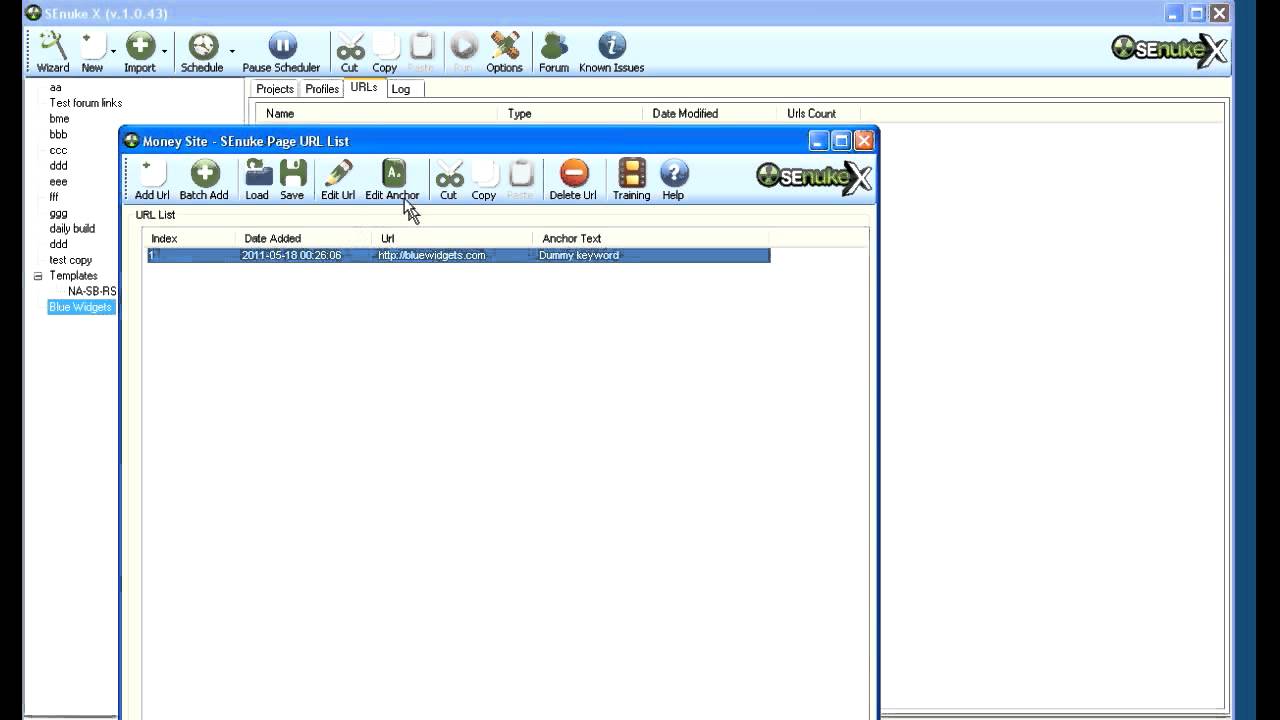1280x720 pixels.
Task: Click Copy in the URL List toolbar
Action: [484, 180]
